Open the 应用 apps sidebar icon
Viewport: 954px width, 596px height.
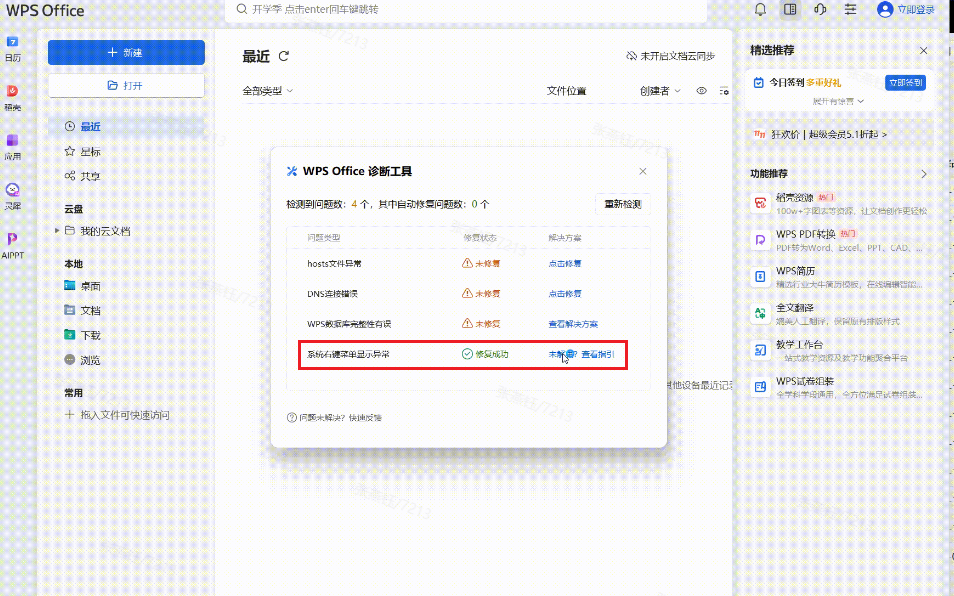click(x=12, y=140)
